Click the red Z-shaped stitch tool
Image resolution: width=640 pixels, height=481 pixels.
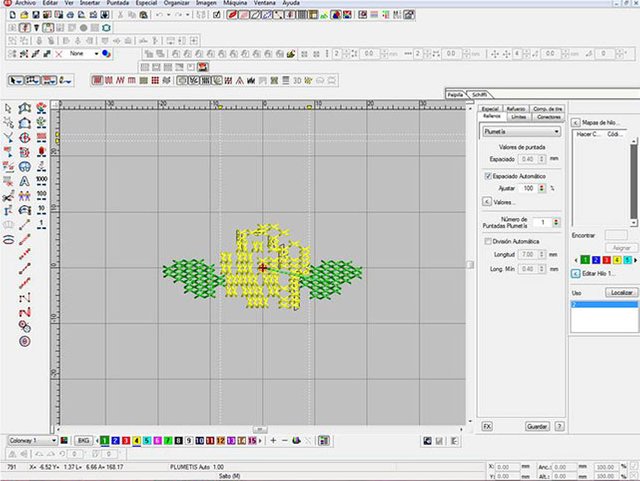pyautogui.click(x=25, y=313)
